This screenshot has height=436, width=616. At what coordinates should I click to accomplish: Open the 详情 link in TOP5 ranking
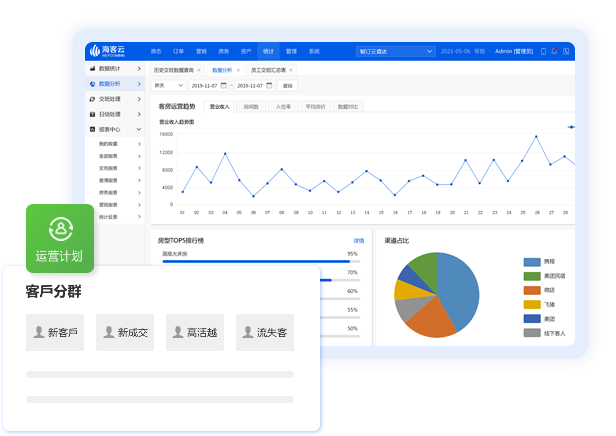pos(358,241)
